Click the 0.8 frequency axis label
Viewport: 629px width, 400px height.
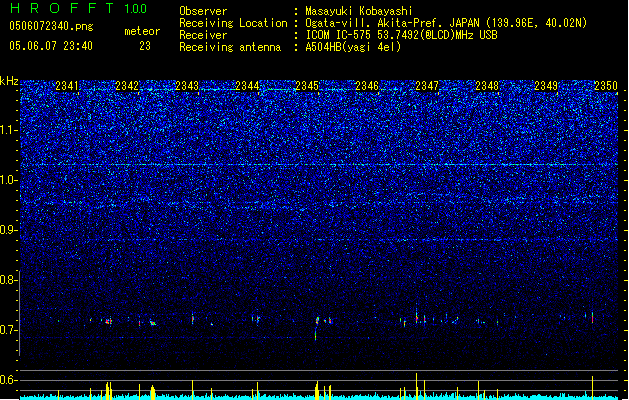coord(9,280)
